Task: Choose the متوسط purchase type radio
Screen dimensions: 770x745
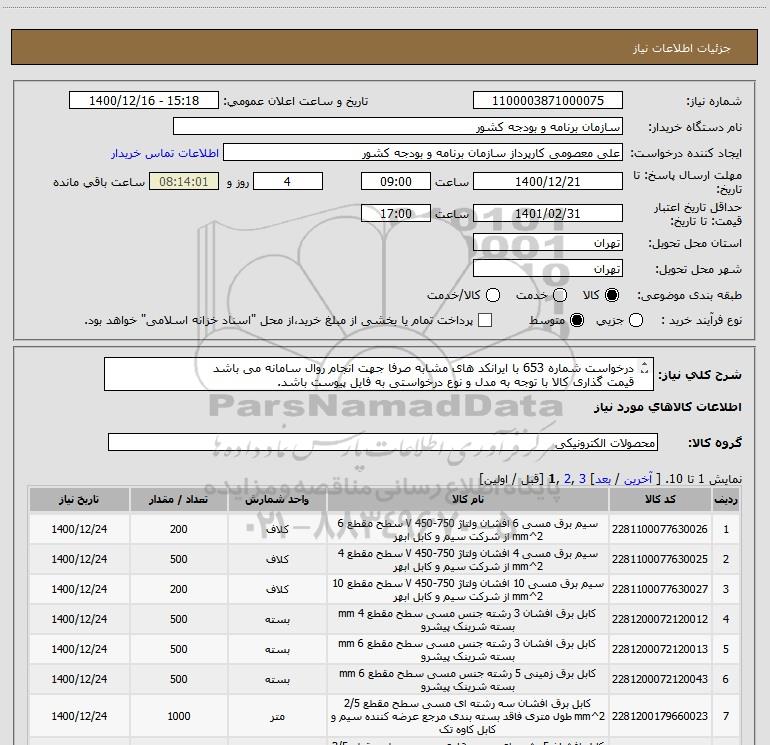Action: click(x=577, y=320)
